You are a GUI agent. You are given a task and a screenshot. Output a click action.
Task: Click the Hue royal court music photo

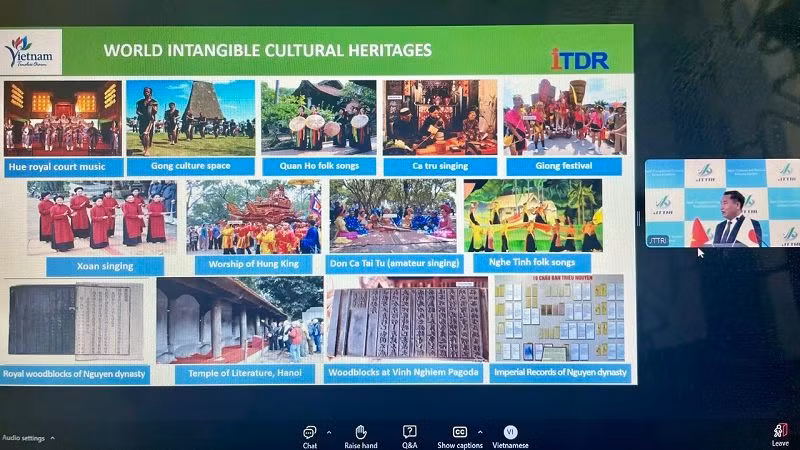point(62,117)
